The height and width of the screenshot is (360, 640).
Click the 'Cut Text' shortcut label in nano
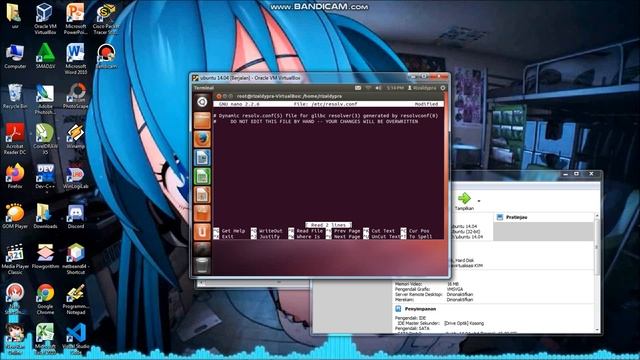(x=383, y=231)
